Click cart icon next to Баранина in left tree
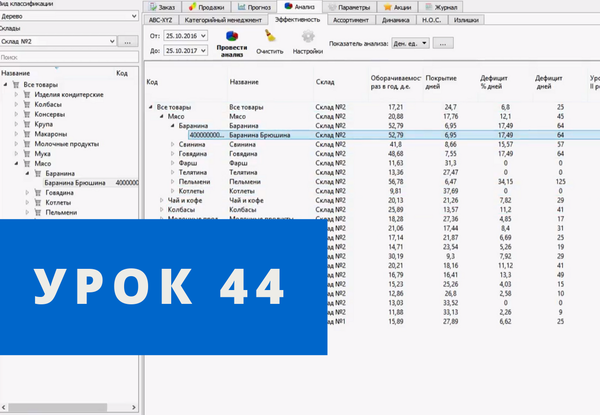The image size is (600, 415). [38, 174]
